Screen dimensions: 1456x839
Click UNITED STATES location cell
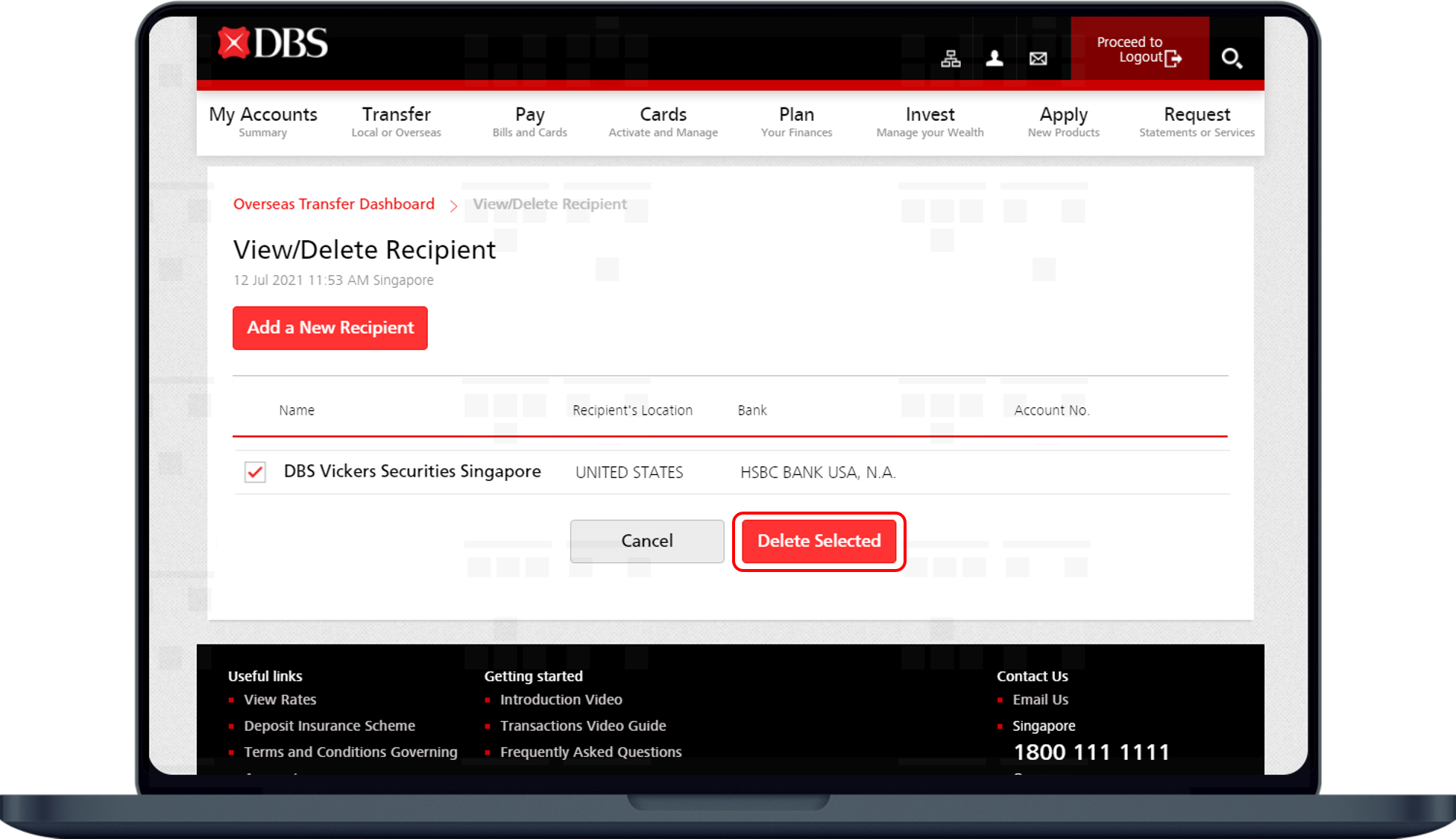tap(629, 473)
